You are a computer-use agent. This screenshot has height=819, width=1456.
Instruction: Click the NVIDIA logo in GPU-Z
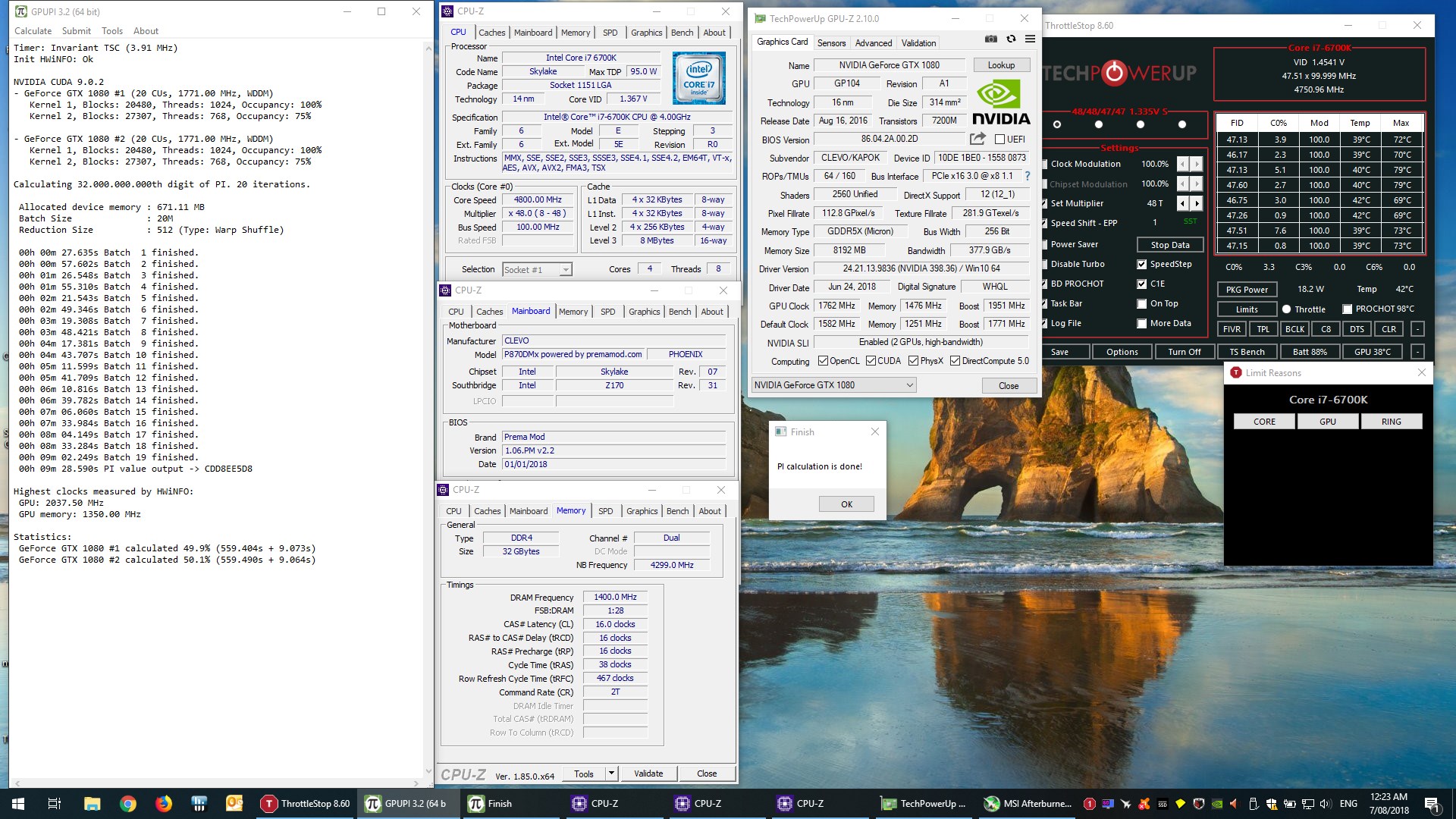pos(1000,103)
